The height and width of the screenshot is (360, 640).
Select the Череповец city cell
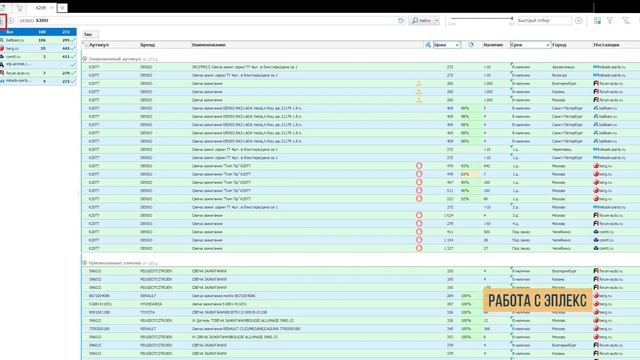pyautogui.click(x=562, y=149)
